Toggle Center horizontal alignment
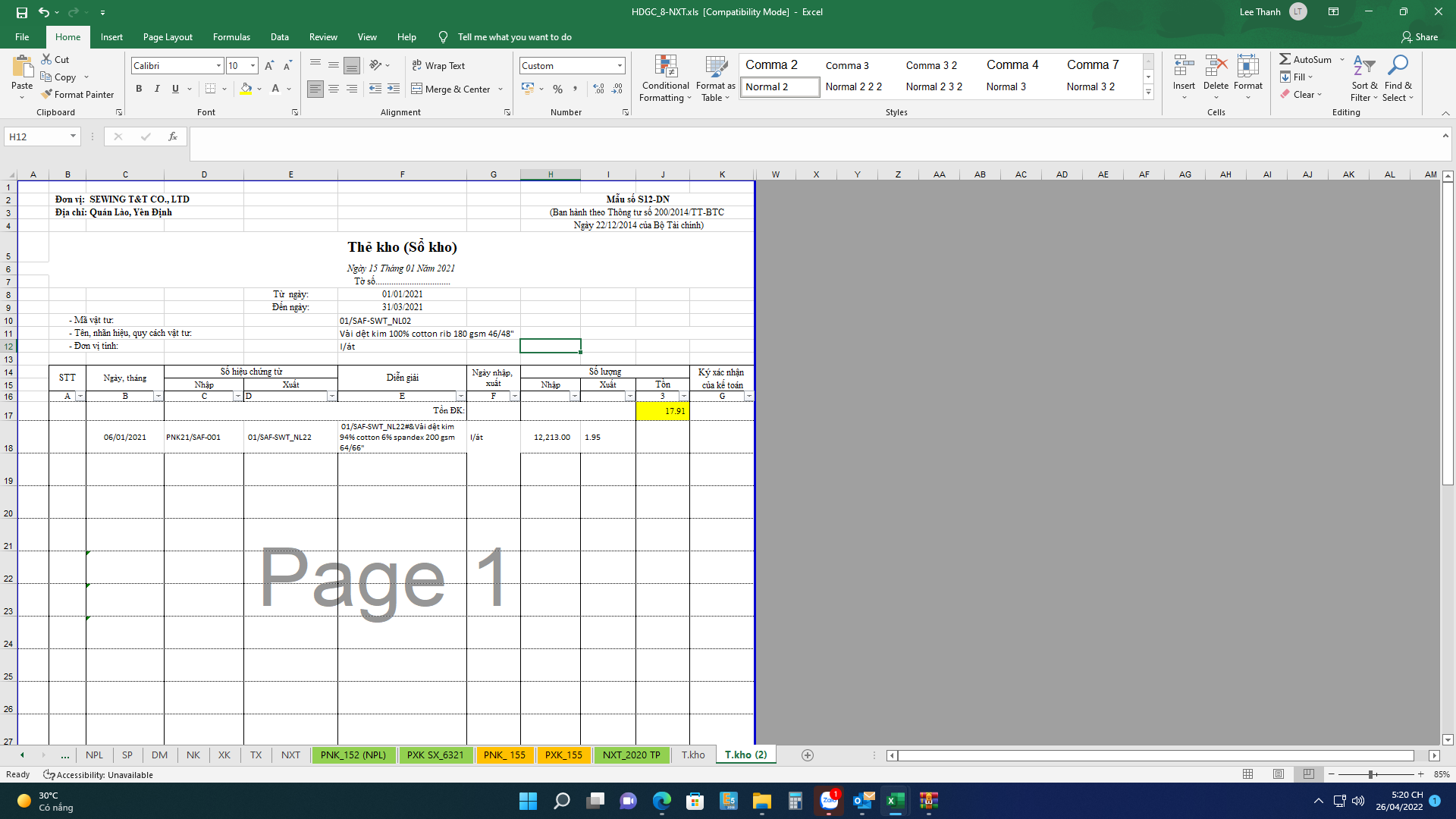This screenshot has width=1456, height=819. [x=334, y=89]
